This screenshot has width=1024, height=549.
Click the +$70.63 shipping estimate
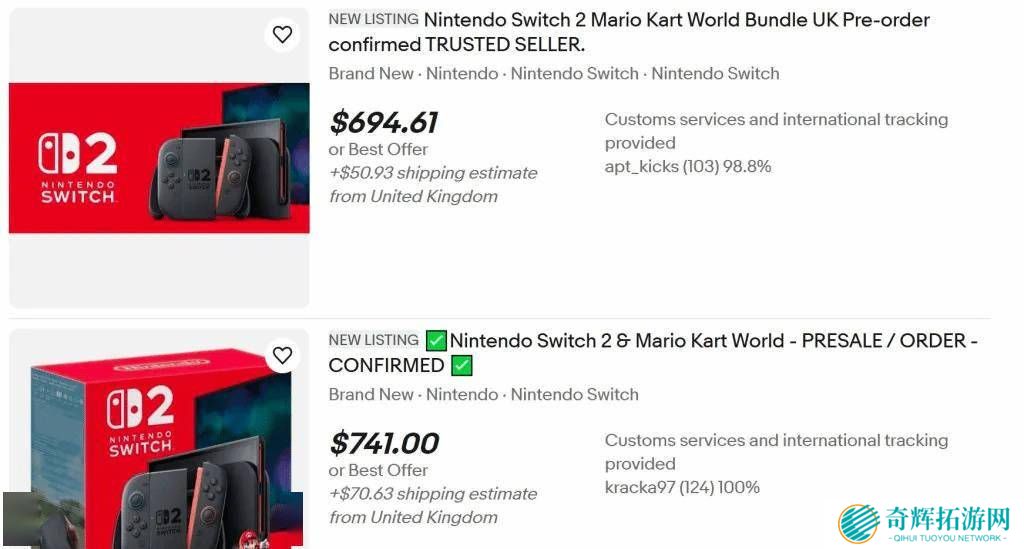coord(433,494)
